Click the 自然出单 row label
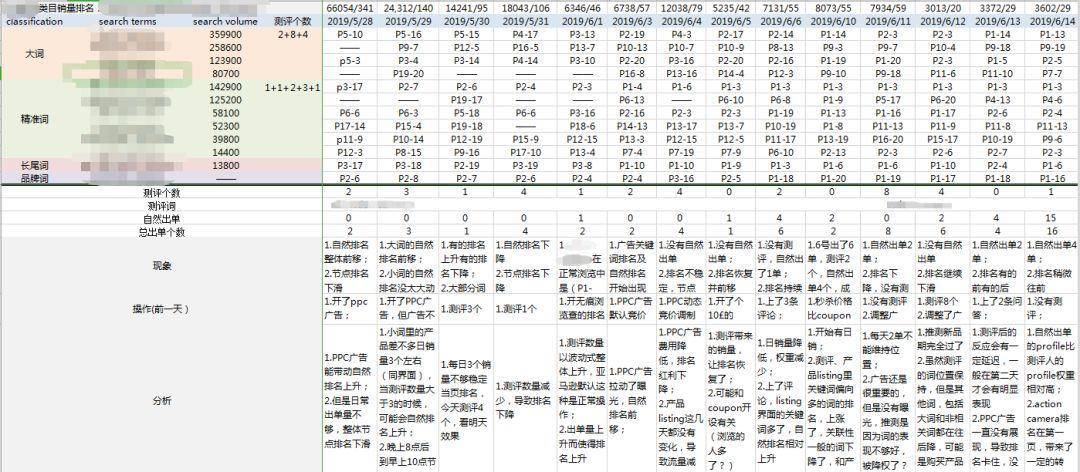Image resolution: width=1080 pixels, height=472 pixels. (162, 218)
